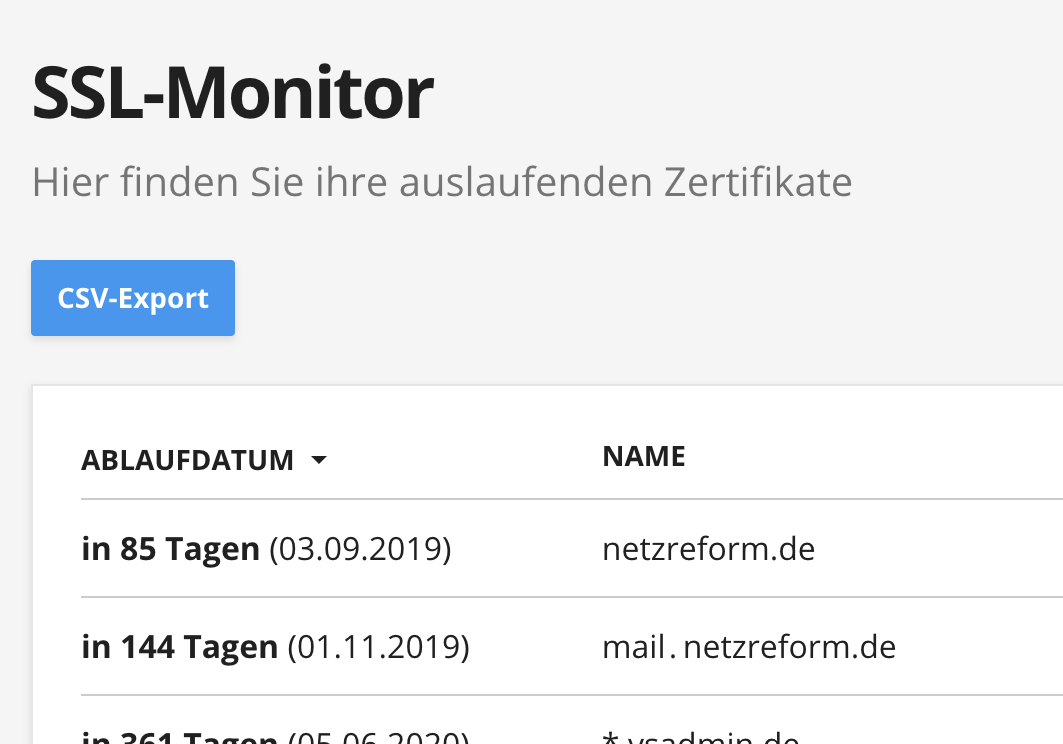This screenshot has width=1063, height=744.
Task: Click the NAME column header
Action: pos(643,457)
